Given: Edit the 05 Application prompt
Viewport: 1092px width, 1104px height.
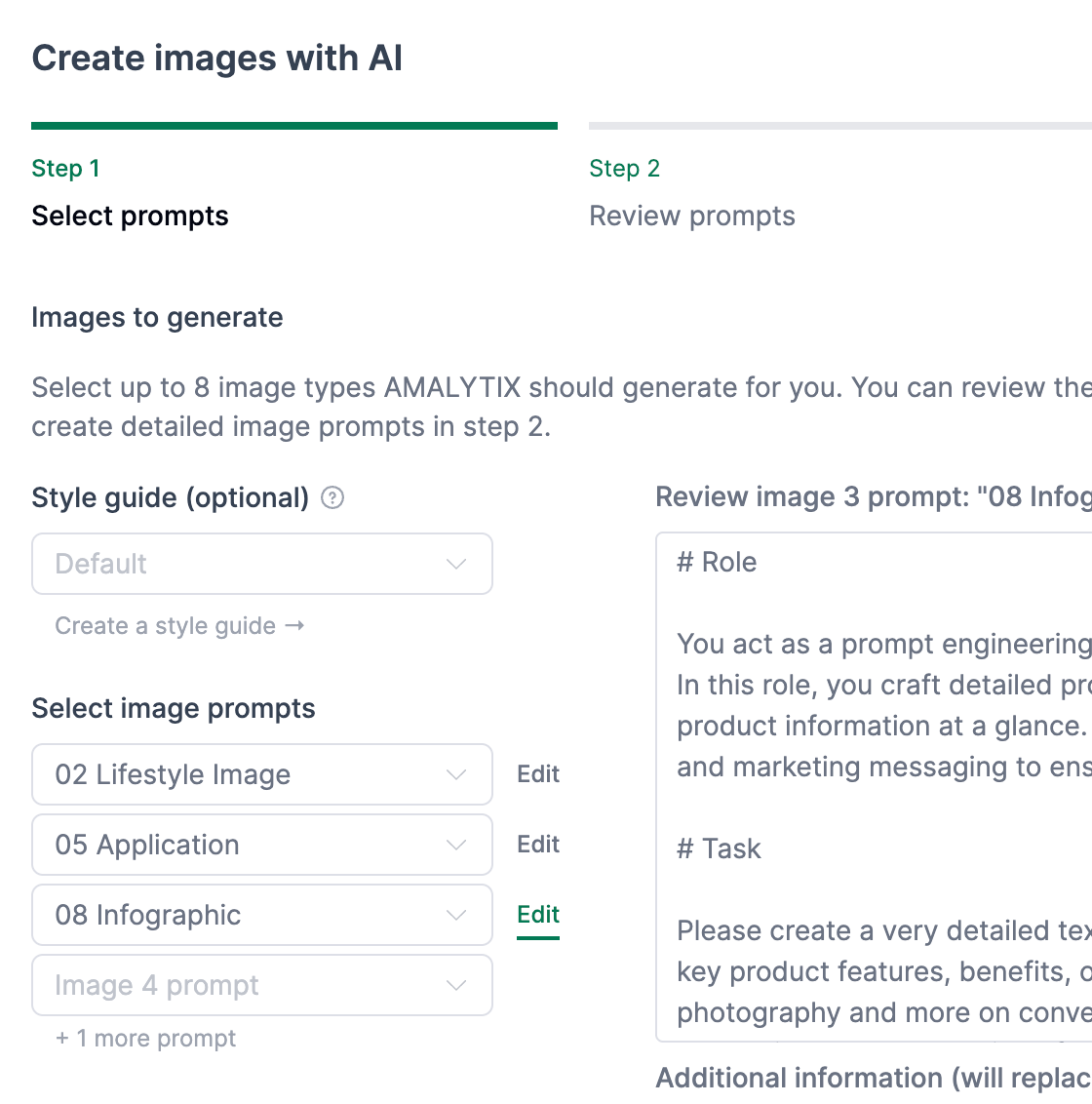Looking at the screenshot, I should [537, 844].
